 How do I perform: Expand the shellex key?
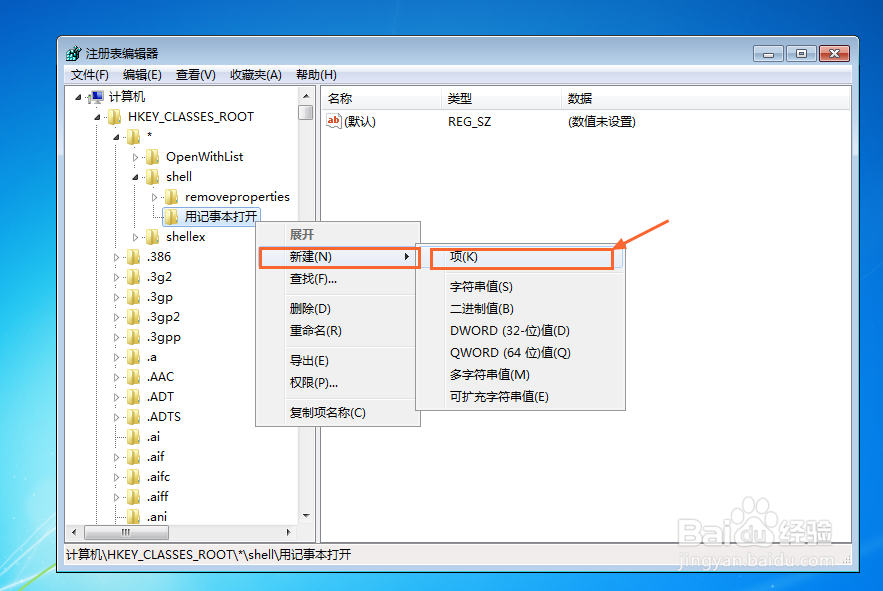(x=135, y=238)
